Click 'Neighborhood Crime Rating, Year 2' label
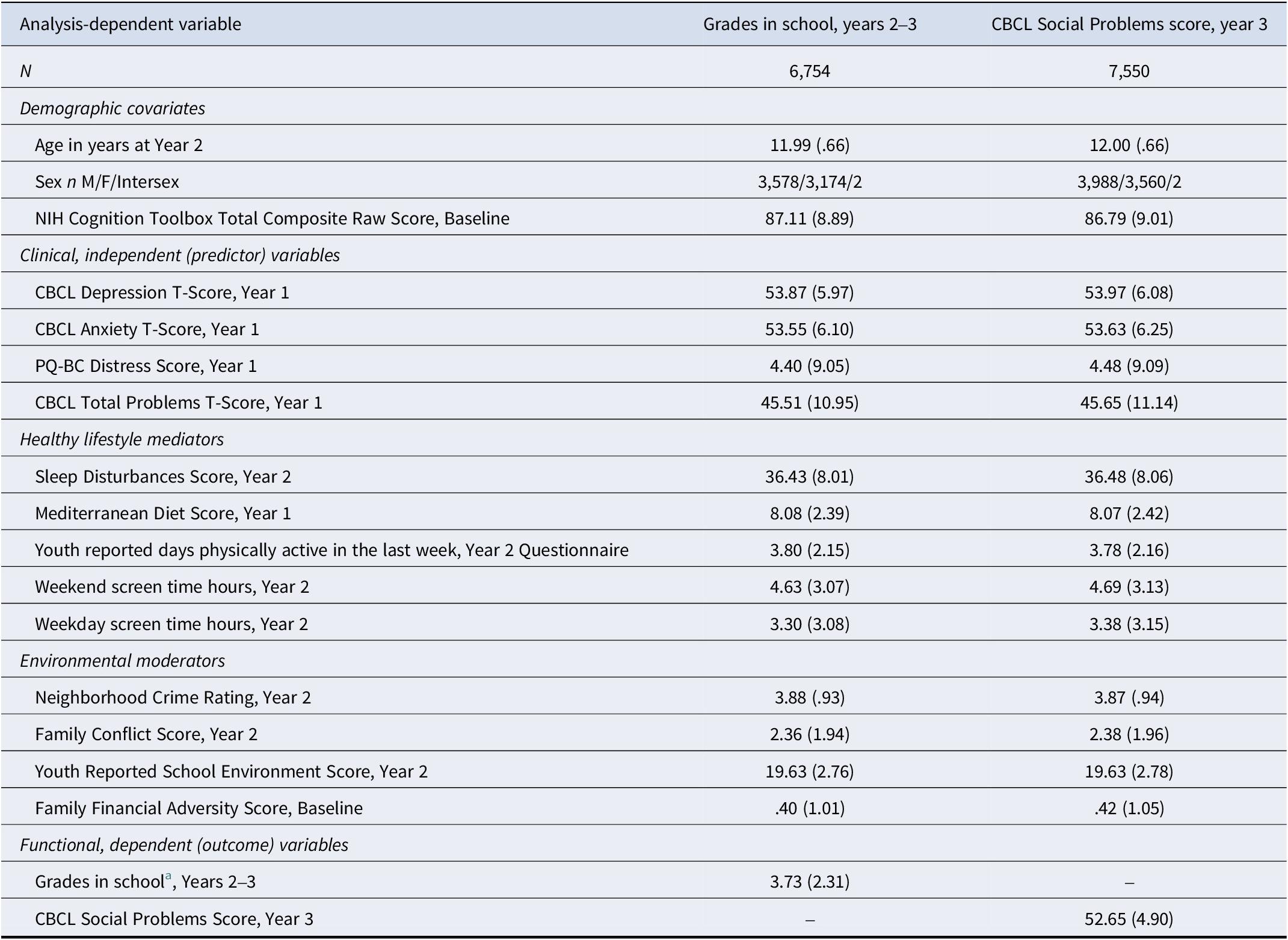This screenshot has width=1288, height=940. [173, 697]
